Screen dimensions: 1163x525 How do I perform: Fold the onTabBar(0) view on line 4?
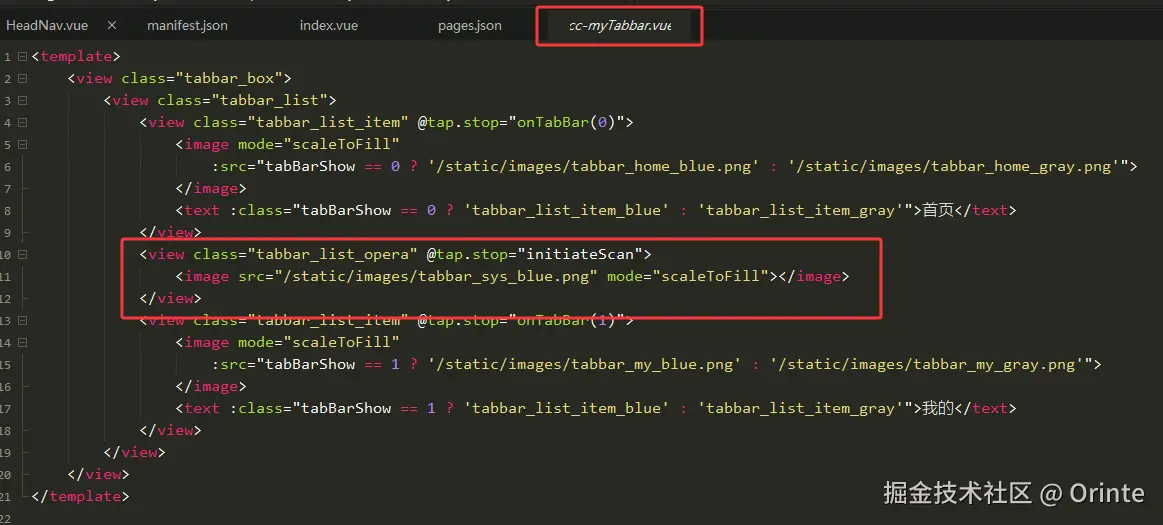coord(22,122)
